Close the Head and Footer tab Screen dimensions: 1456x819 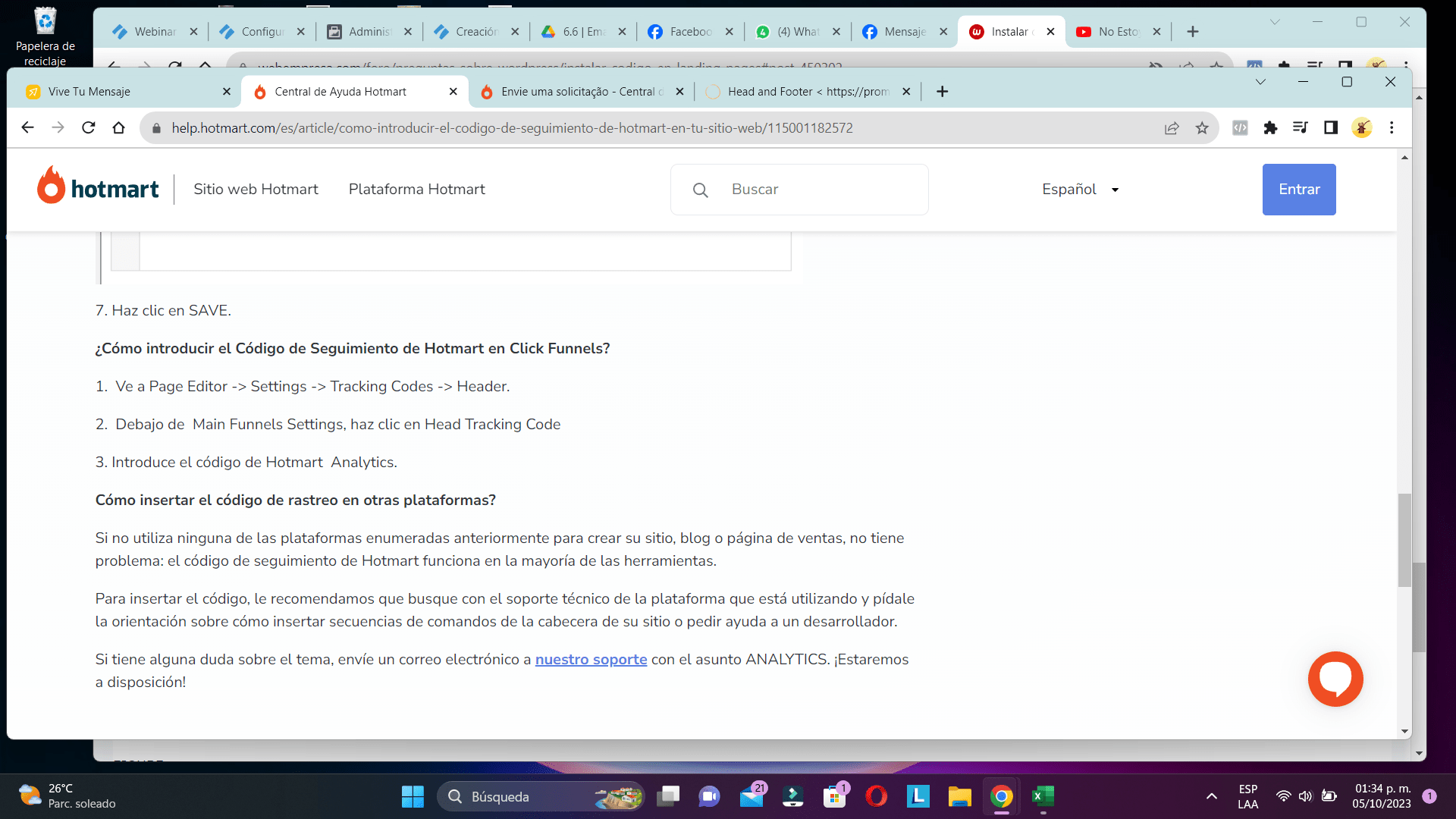[905, 91]
